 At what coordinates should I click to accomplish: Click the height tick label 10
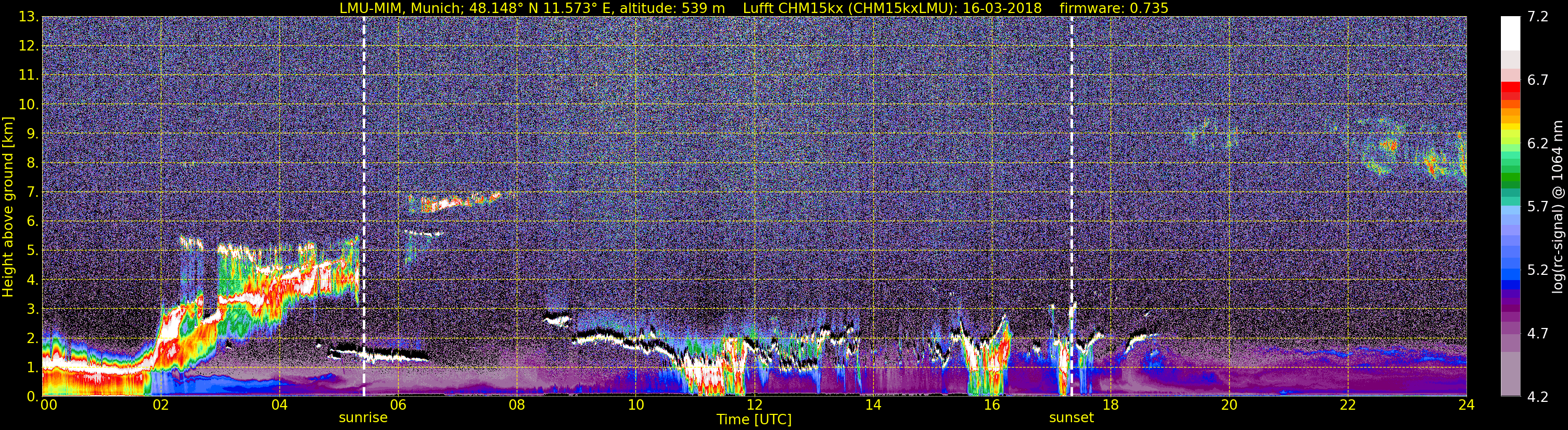tap(28, 105)
